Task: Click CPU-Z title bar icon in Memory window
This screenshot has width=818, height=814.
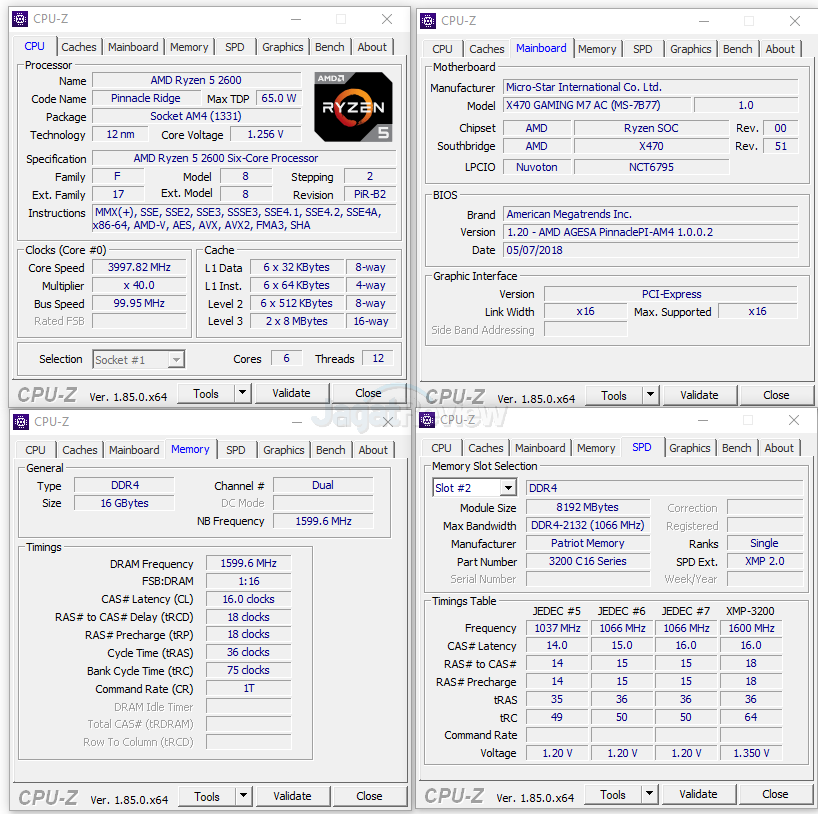Action: (21, 422)
